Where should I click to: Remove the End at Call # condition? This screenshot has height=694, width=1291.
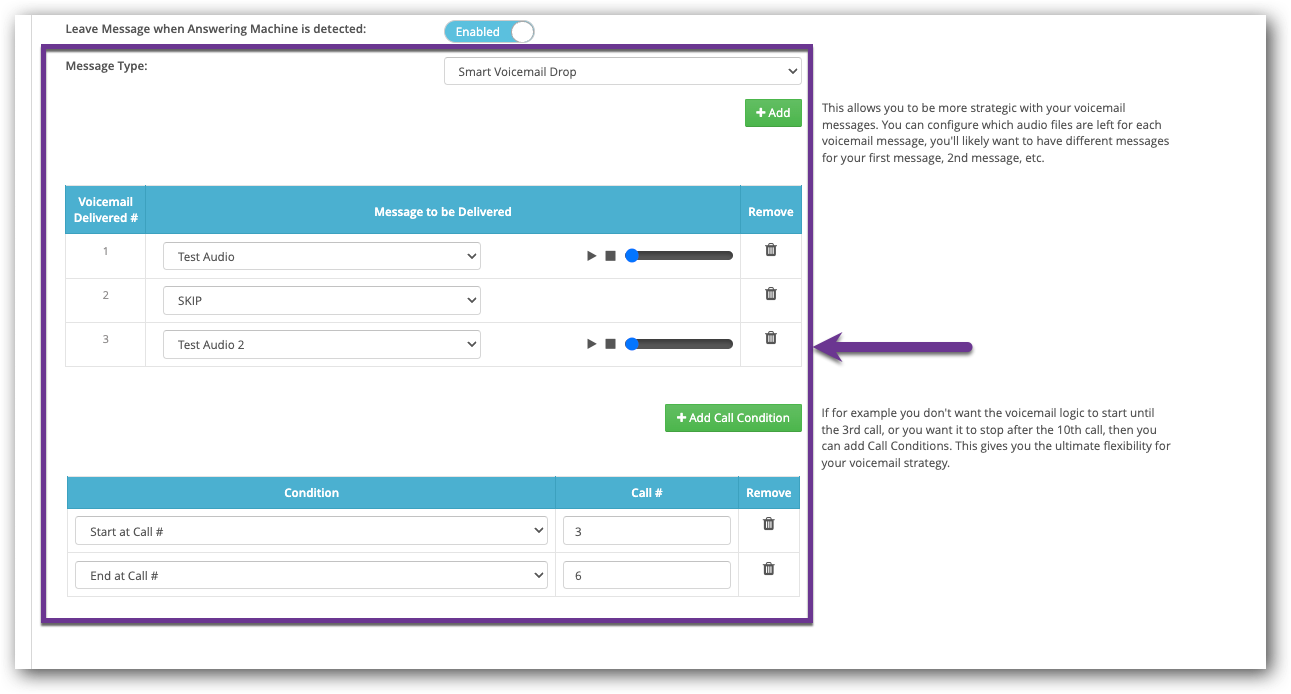point(769,569)
